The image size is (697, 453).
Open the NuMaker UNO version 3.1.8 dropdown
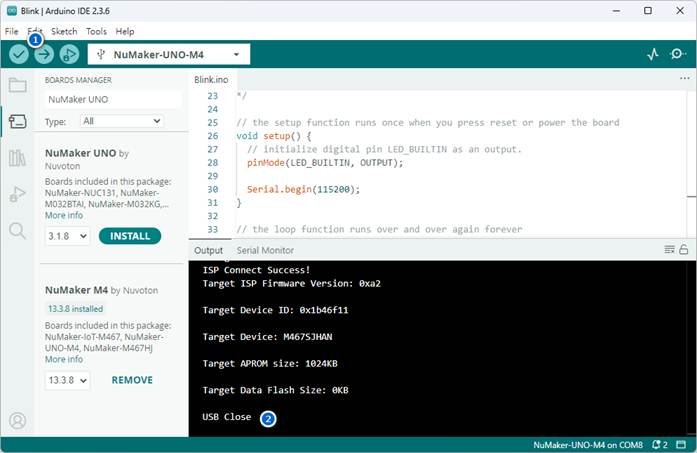pos(67,237)
